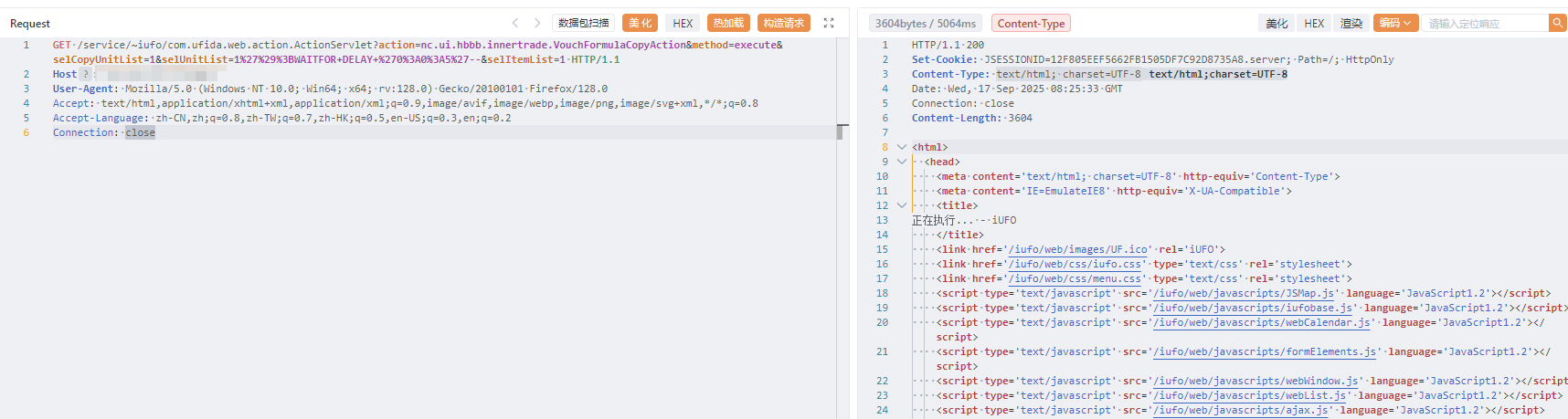Click the Accept-Language header name
The width and height of the screenshot is (1568, 419).
coord(99,118)
